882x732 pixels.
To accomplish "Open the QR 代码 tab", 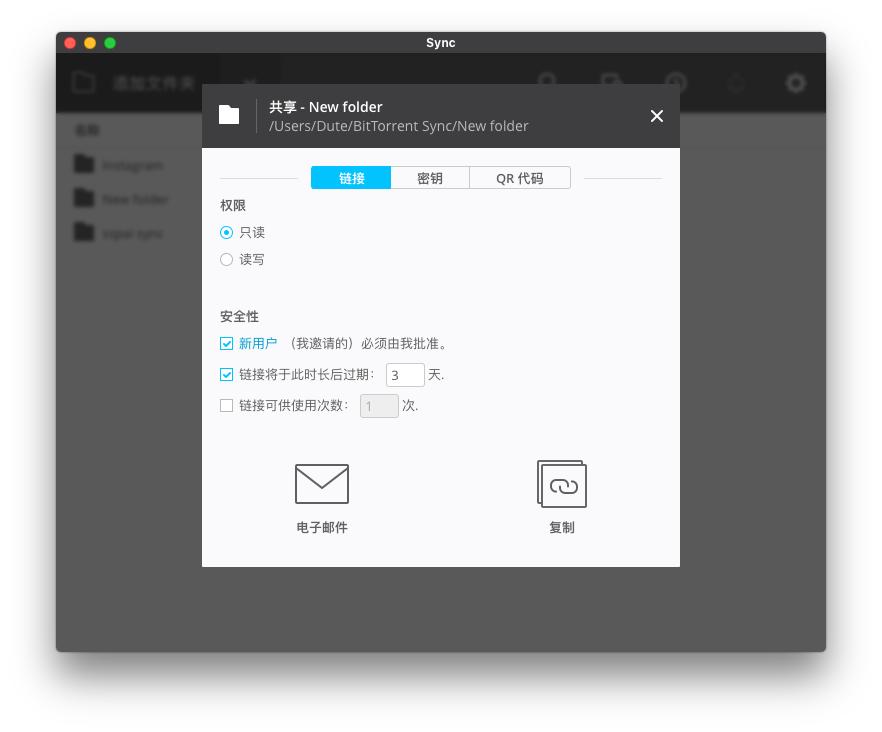I will (520, 177).
